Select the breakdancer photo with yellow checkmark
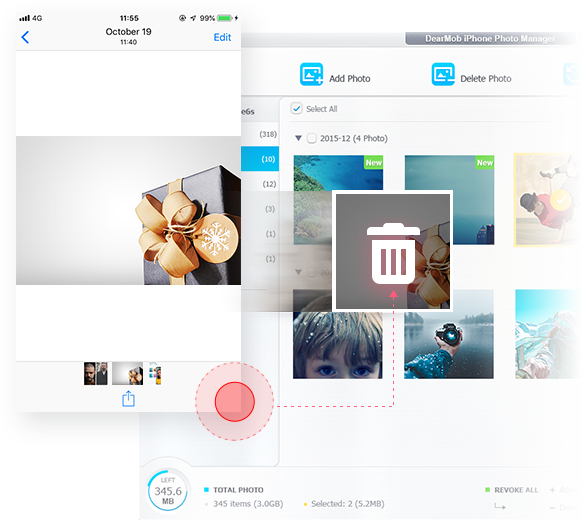 coord(546,200)
